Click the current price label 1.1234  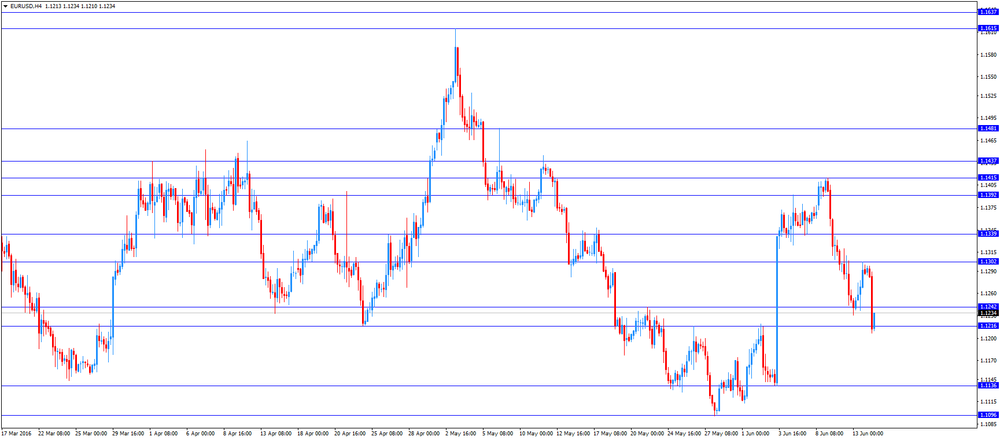[988, 313]
